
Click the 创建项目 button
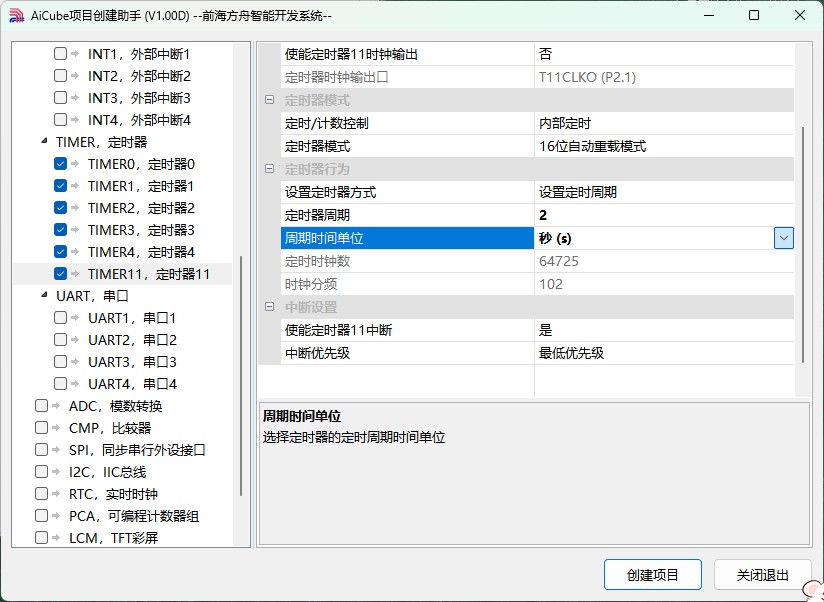[653, 575]
